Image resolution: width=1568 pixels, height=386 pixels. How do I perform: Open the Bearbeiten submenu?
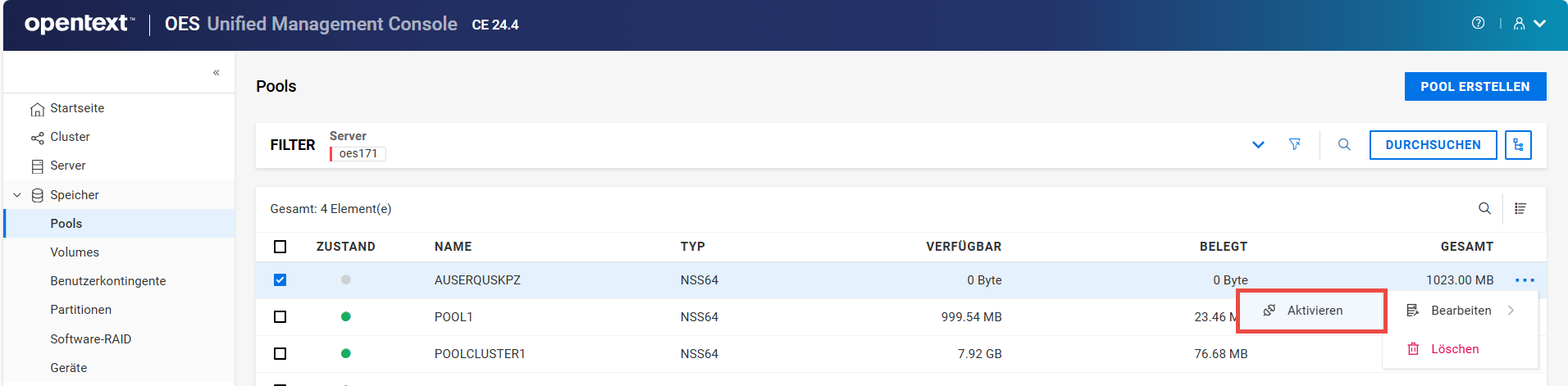[x=1461, y=311]
